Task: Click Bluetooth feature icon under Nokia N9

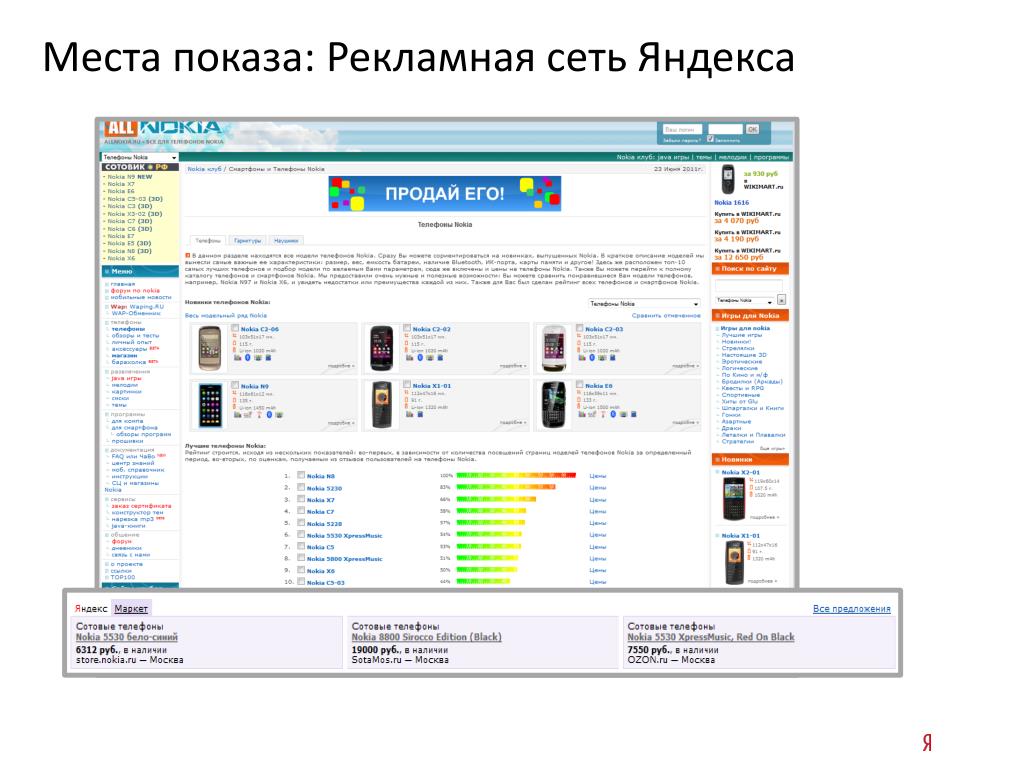Action: pos(269,415)
